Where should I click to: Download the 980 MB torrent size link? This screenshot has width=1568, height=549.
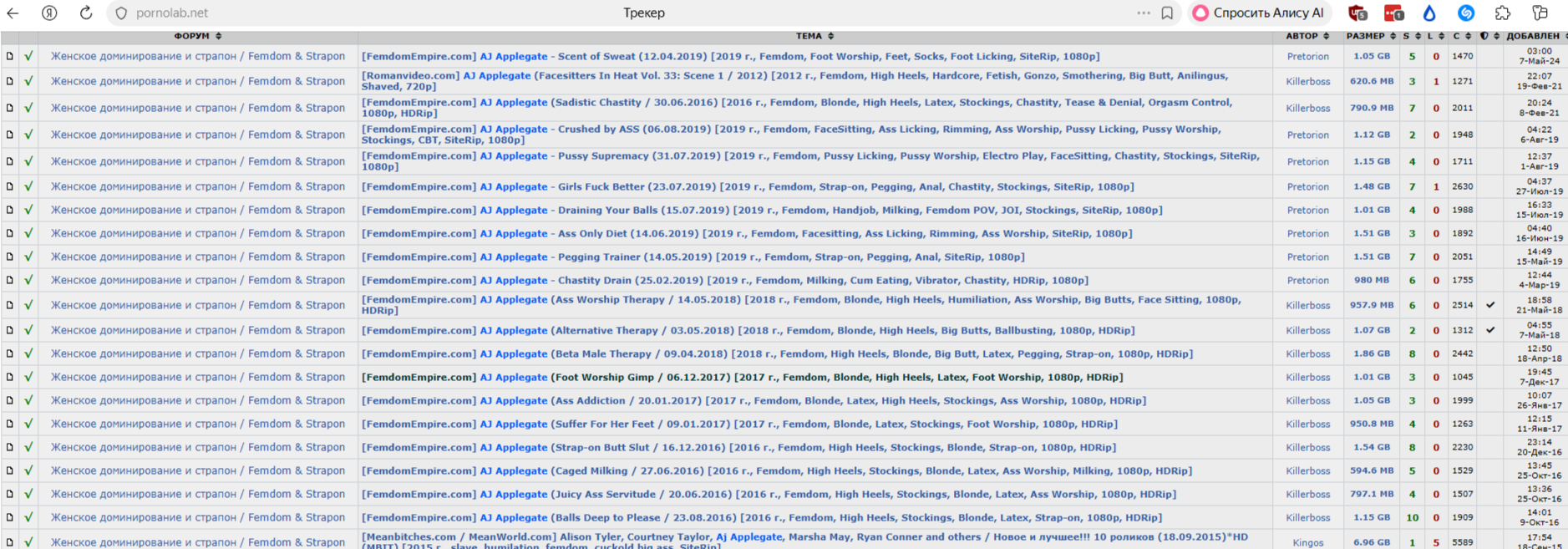(x=1371, y=280)
